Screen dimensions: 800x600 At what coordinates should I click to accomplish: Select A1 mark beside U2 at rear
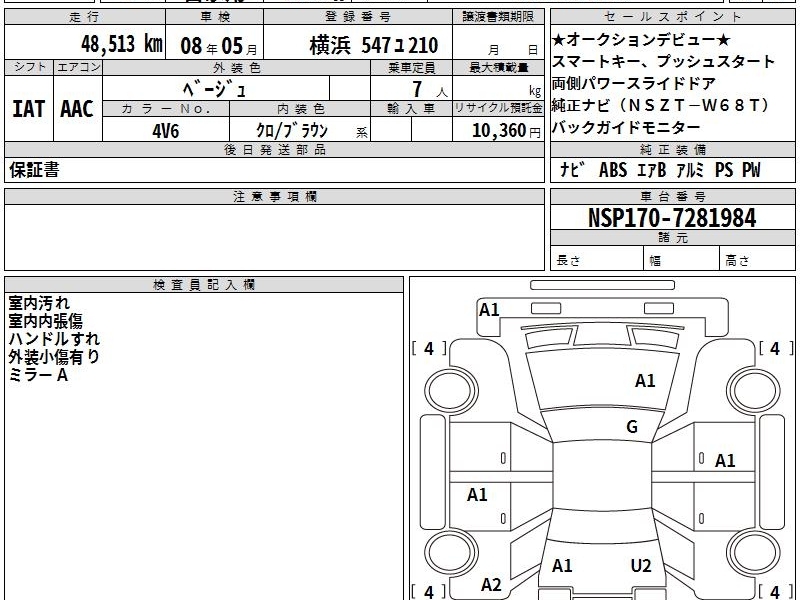[562, 565]
